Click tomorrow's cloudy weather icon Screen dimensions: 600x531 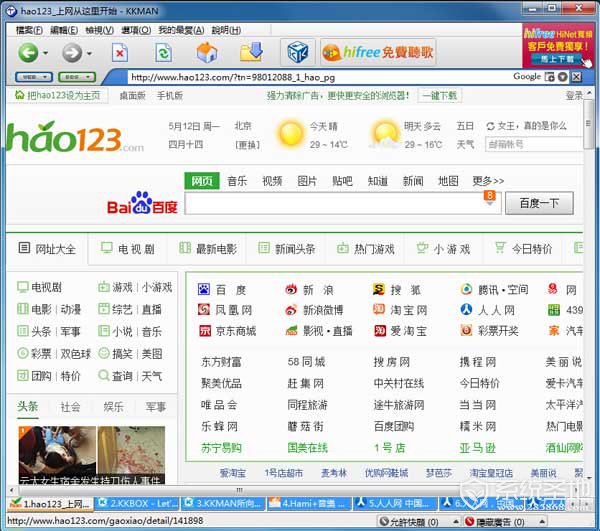(385, 134)
